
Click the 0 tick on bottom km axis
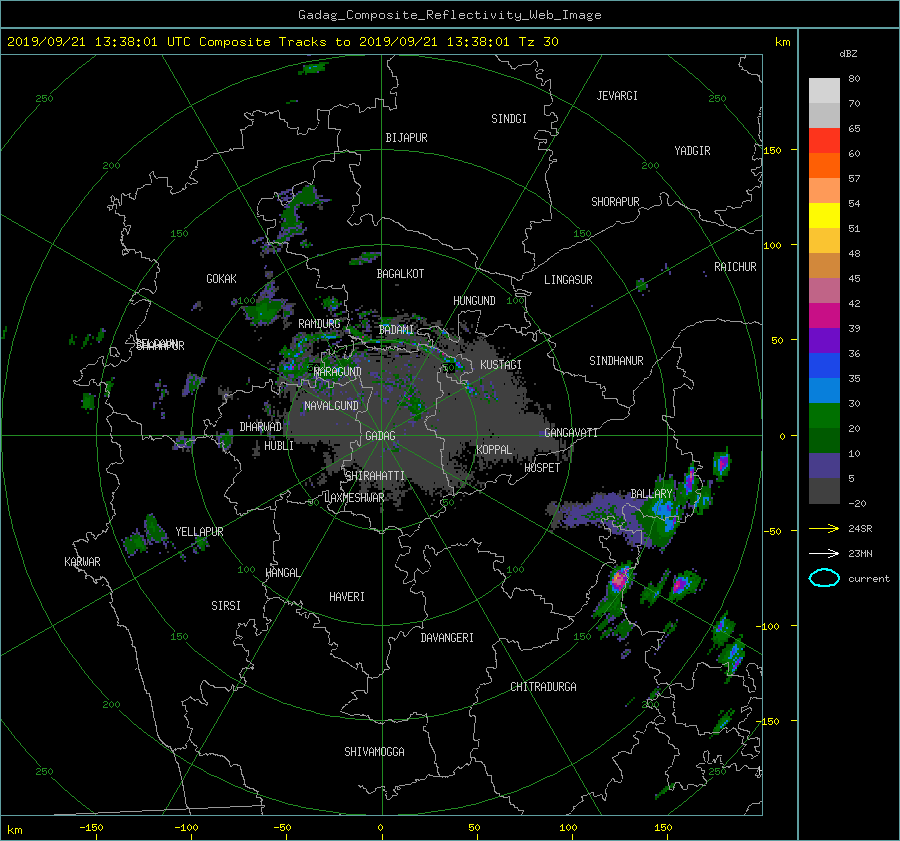tap(381, 828)
